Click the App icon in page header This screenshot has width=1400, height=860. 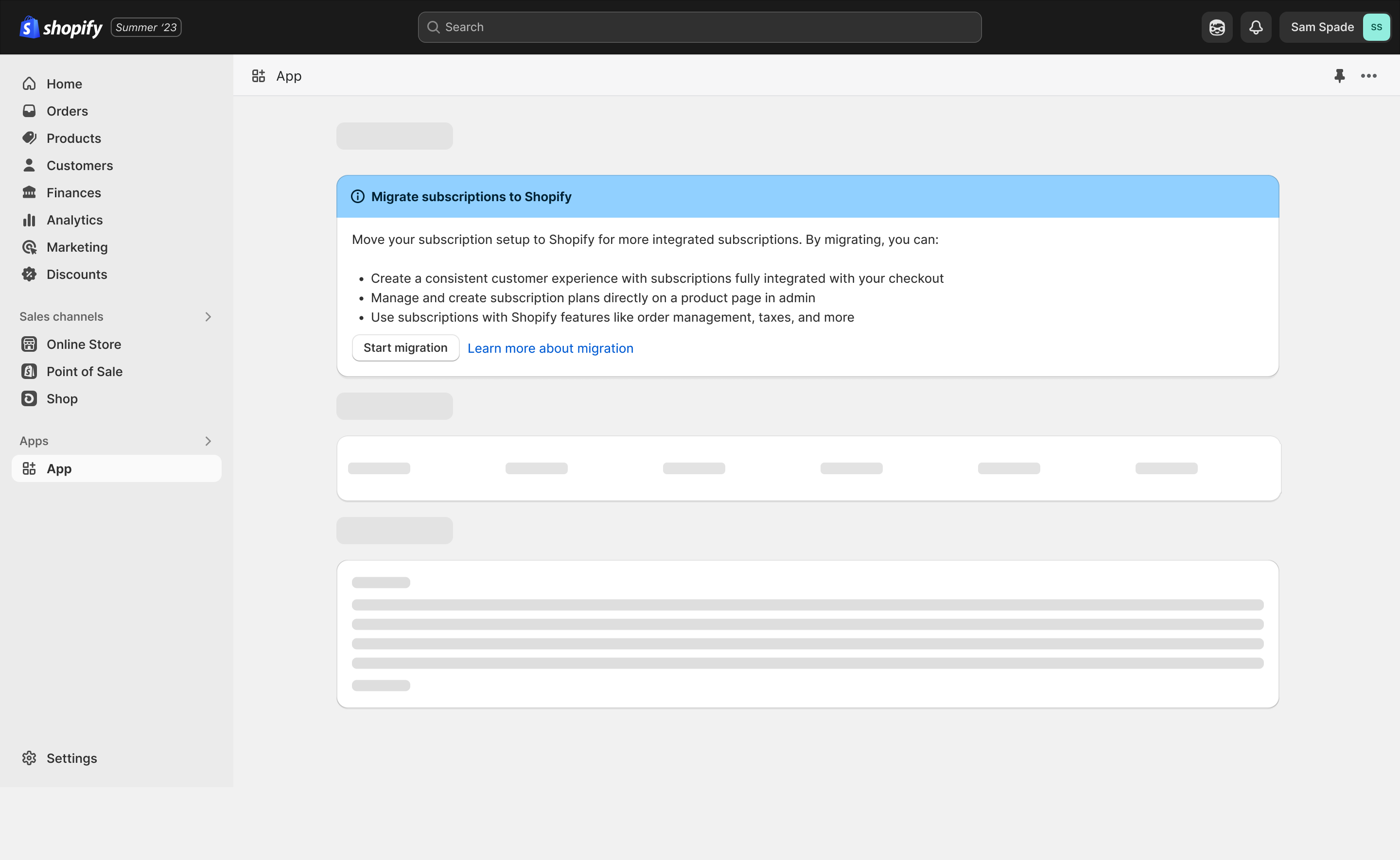point(258,76)
